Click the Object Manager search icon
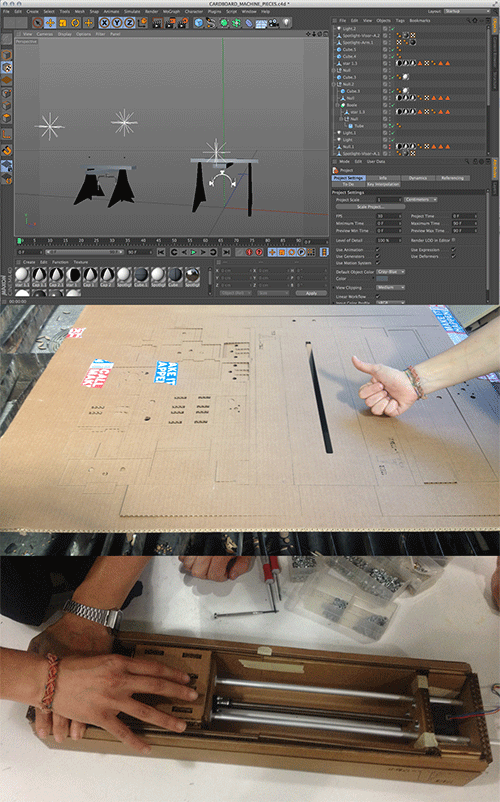This screenshot has height=802, width=500. pyautogui.click(x=467, y=20)
